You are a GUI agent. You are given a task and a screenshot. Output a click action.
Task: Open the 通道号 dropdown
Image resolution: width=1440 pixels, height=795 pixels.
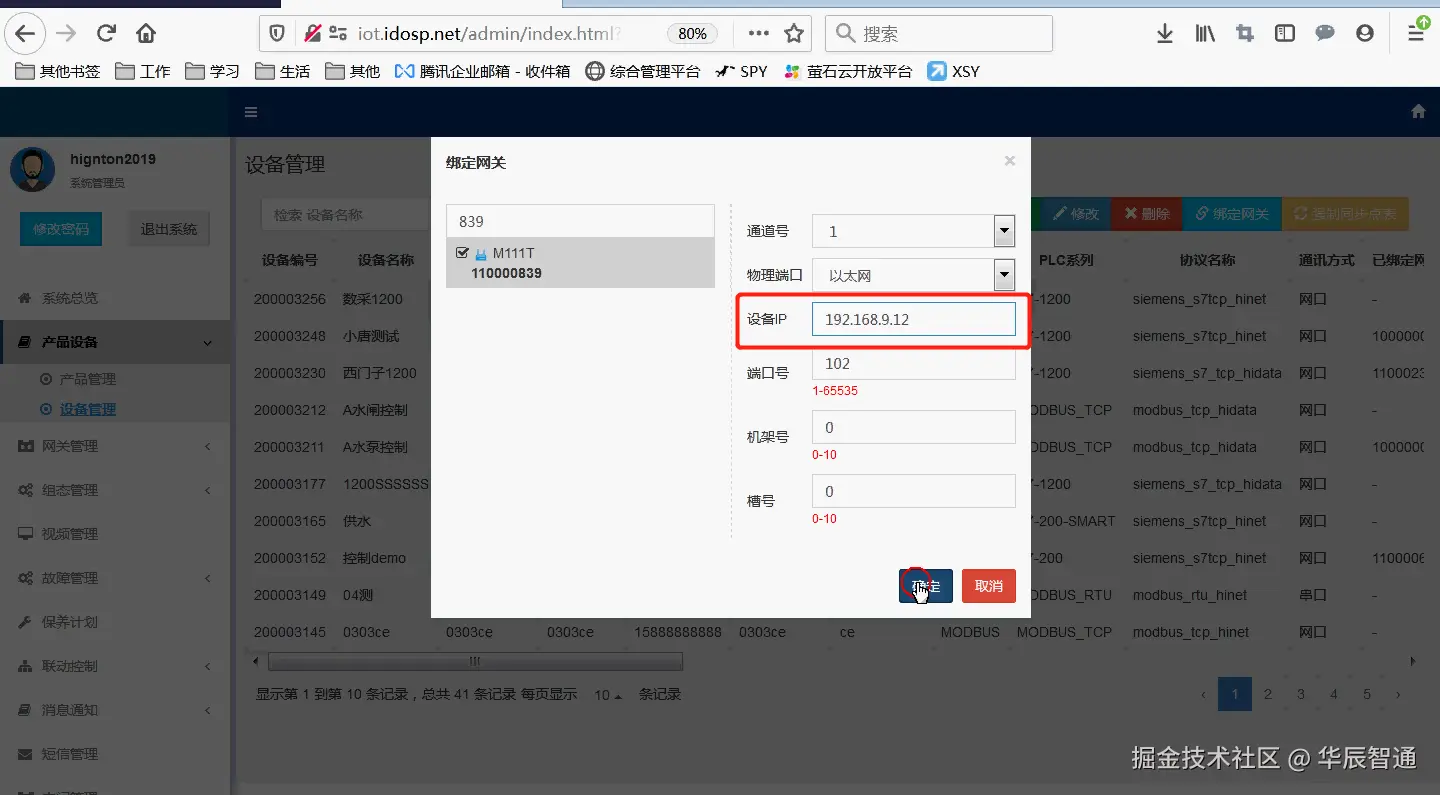coord(913,231)
